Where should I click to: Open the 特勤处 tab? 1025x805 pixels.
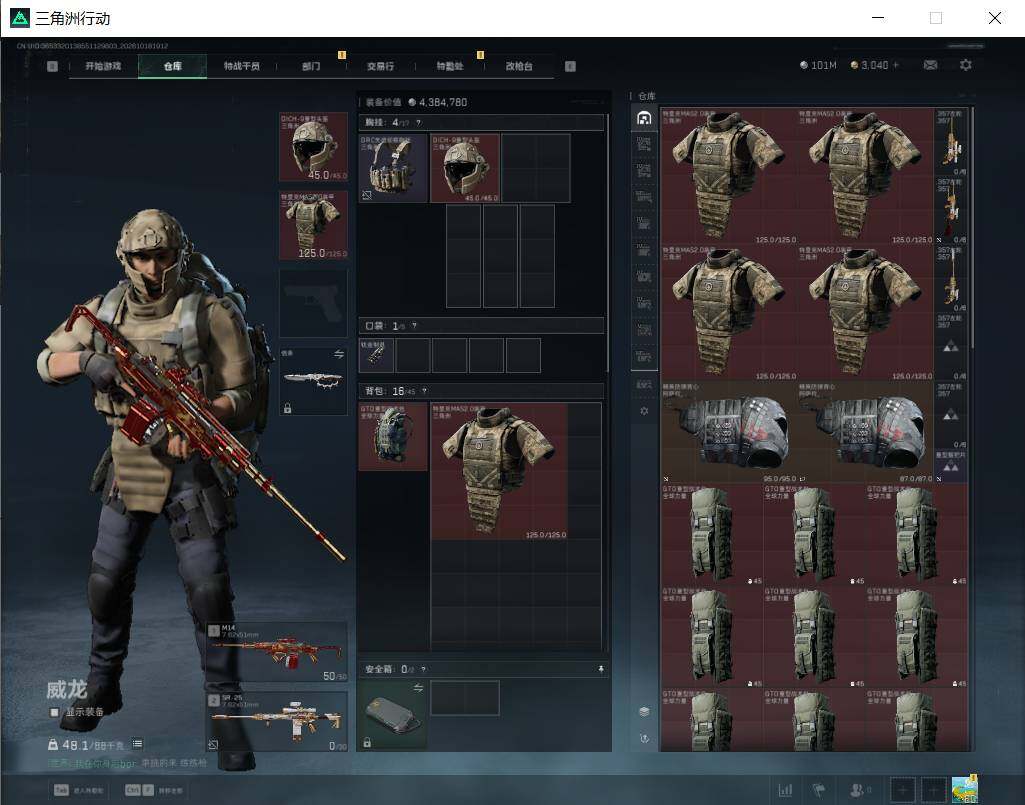(x=450, y=66)
